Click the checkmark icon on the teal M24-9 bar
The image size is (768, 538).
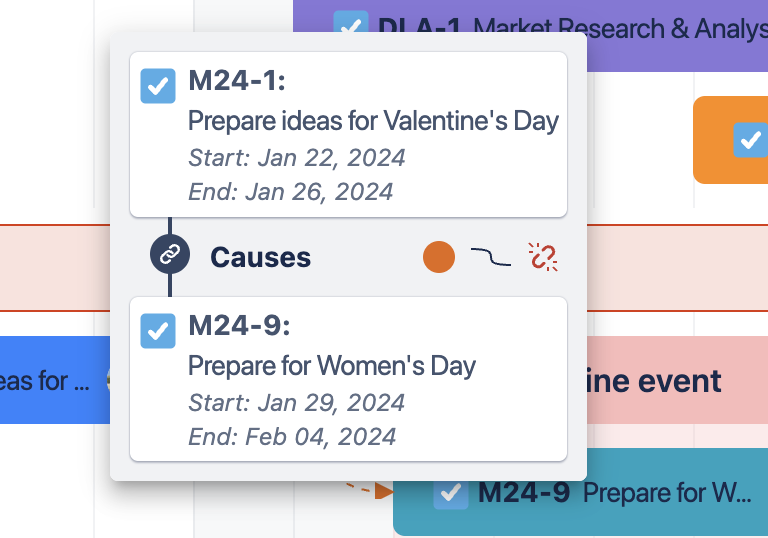[451, 493]
